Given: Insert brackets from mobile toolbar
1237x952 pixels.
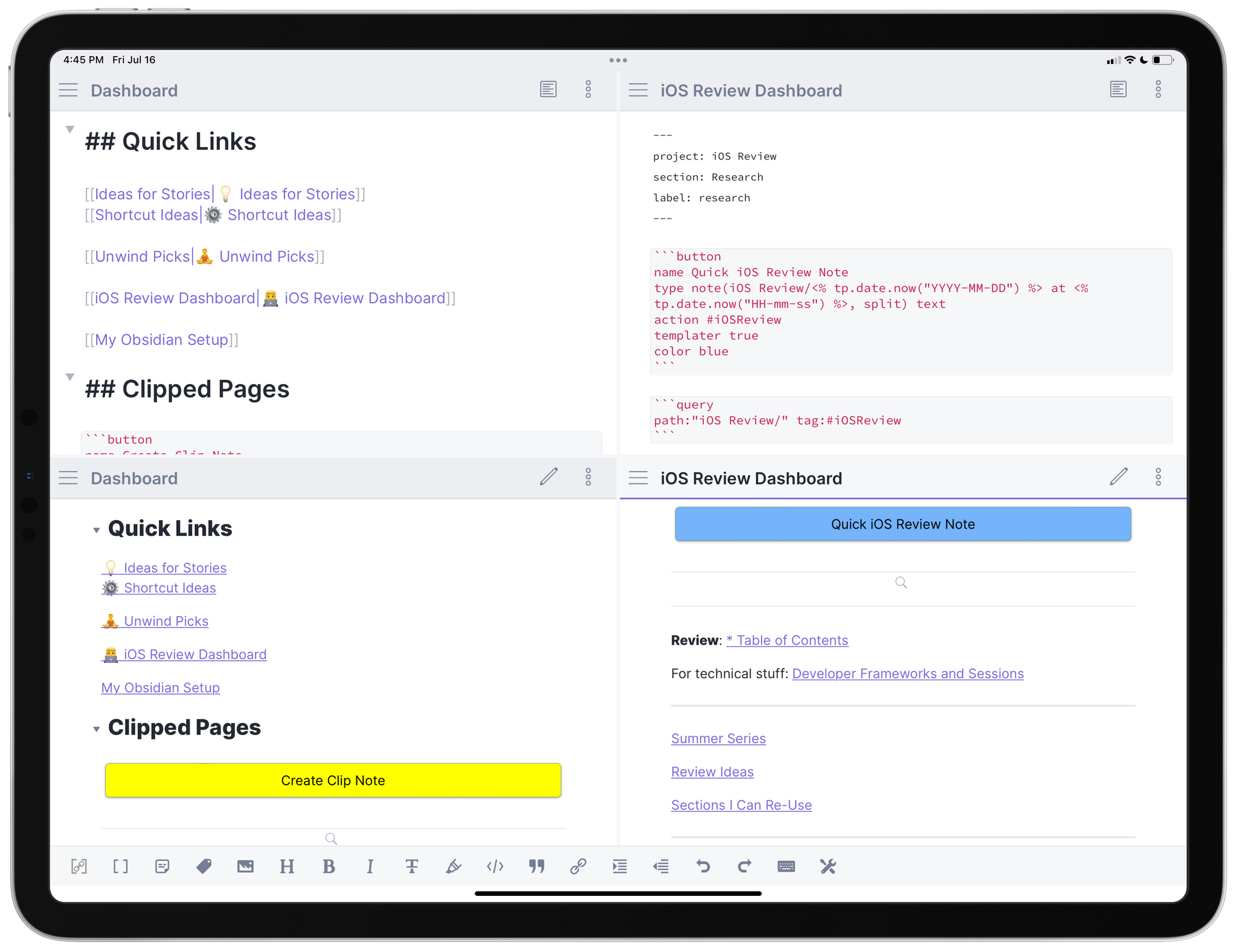Looking at the screenshot, I should 121,867.
